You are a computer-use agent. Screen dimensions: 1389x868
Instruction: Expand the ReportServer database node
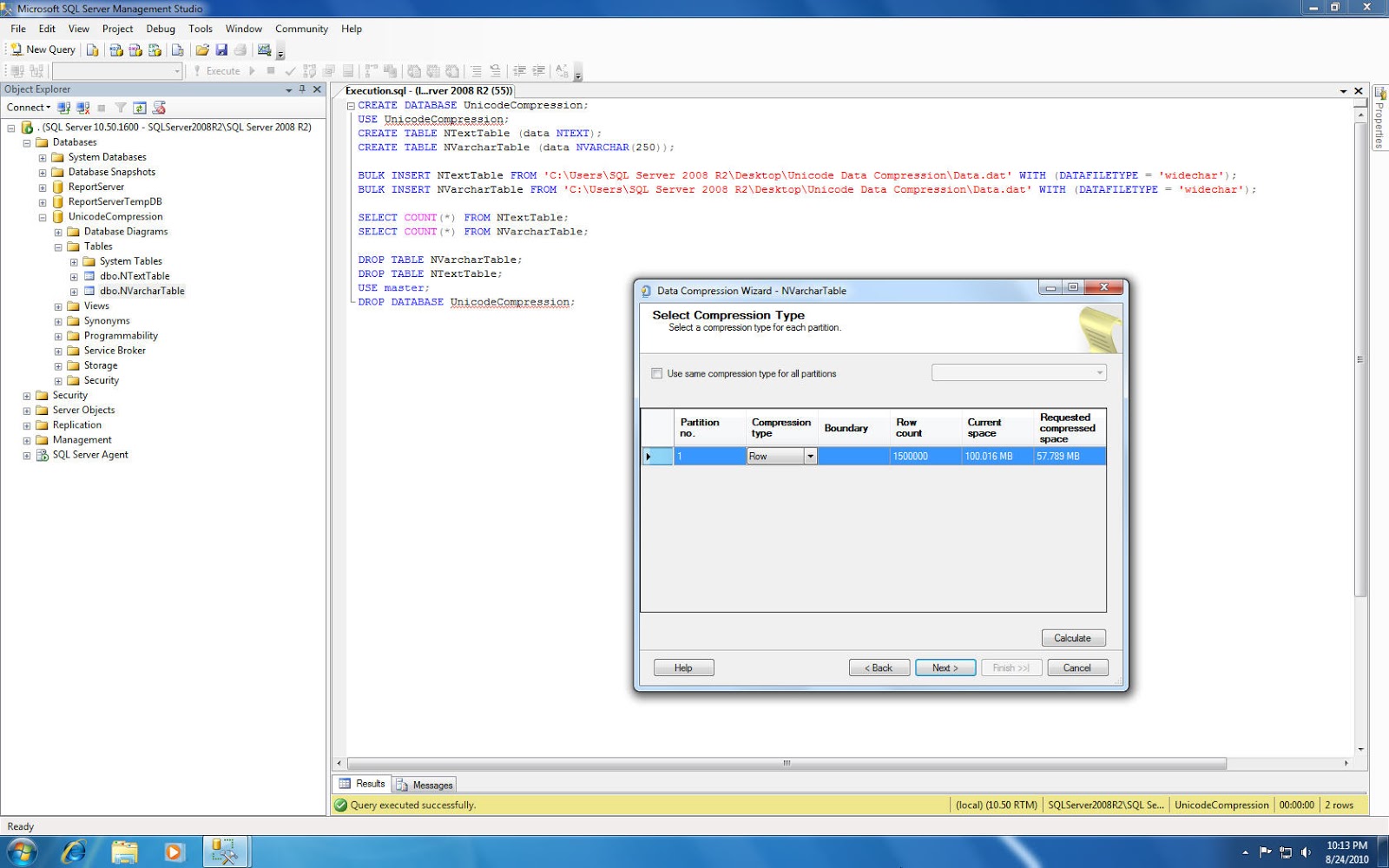coord(43,187)
